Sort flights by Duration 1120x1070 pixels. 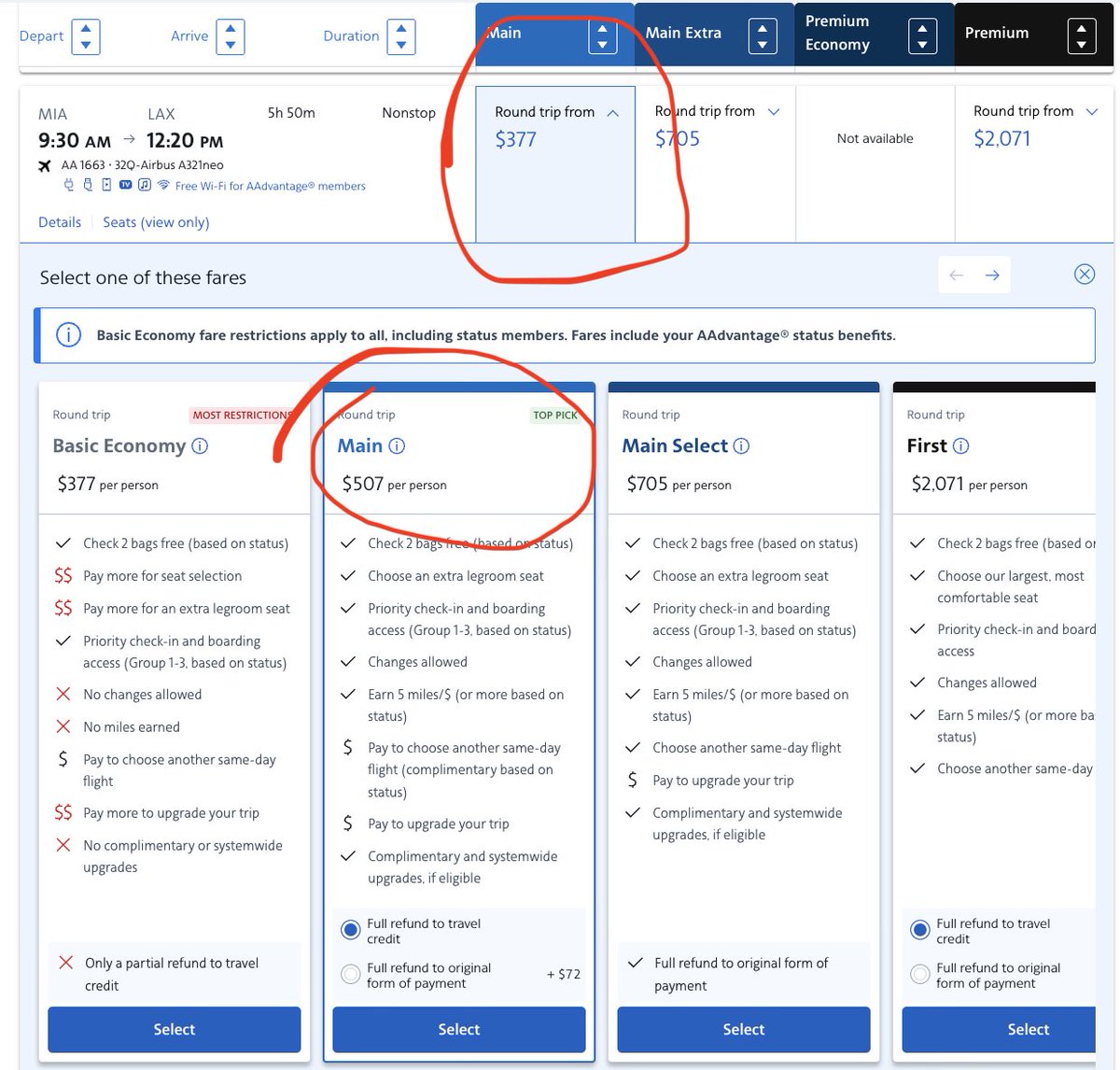[401, 36]
